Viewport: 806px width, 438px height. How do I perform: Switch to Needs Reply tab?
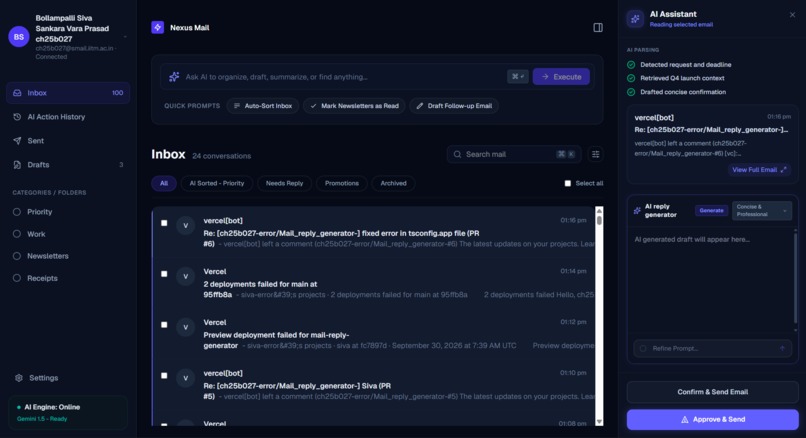coord(284,183)
